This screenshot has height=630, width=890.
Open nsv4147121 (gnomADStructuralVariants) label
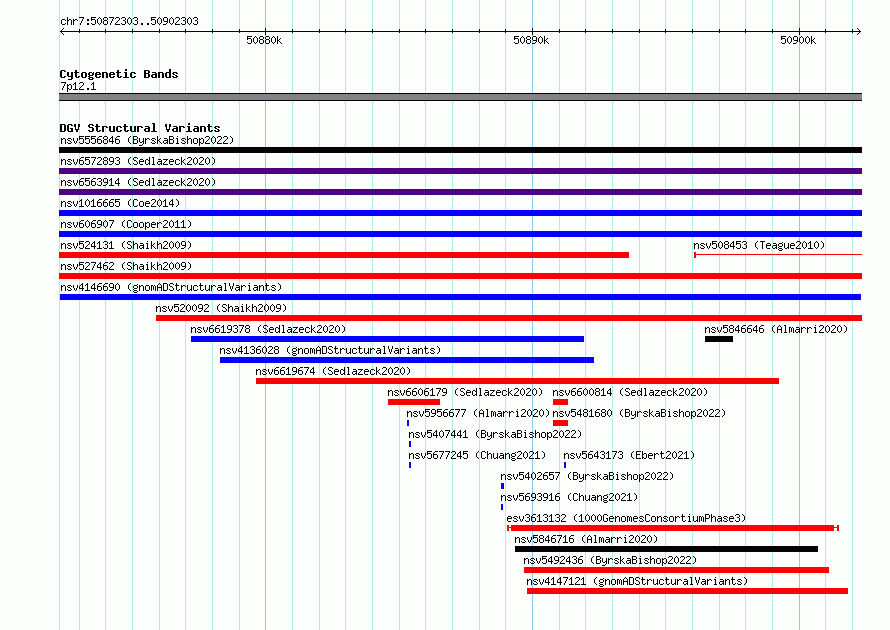point(637,581)
